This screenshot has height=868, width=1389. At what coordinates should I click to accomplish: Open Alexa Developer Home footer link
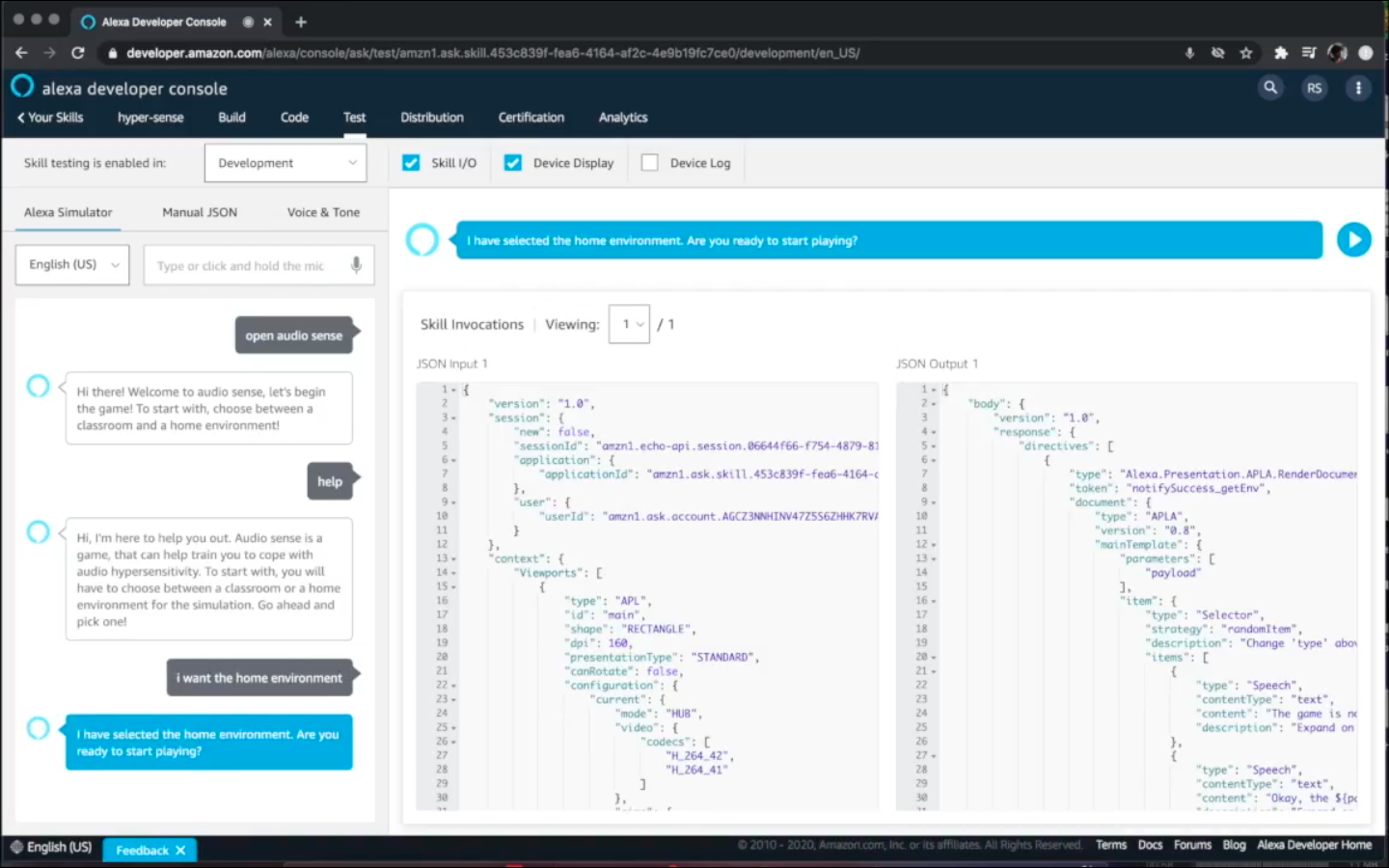(1314, 845)
